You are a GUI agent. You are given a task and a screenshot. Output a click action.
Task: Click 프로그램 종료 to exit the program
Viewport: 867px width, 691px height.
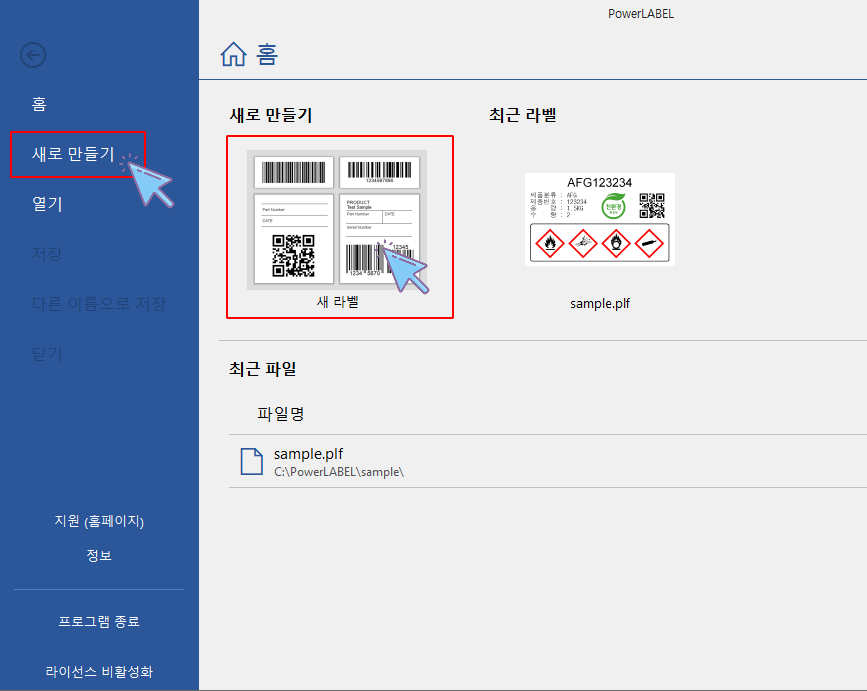click(98, 621)
